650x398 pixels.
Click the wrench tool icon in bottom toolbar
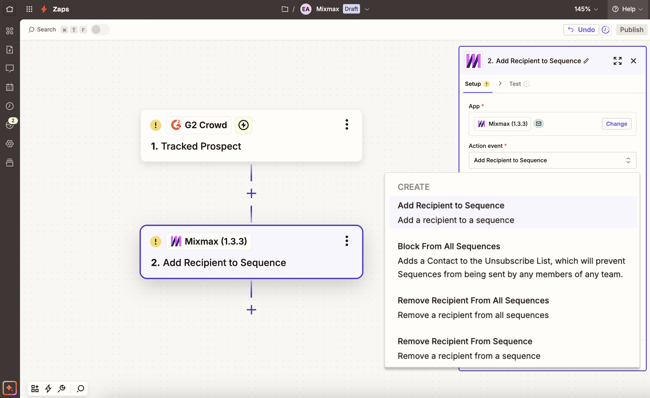coord(62,388)
